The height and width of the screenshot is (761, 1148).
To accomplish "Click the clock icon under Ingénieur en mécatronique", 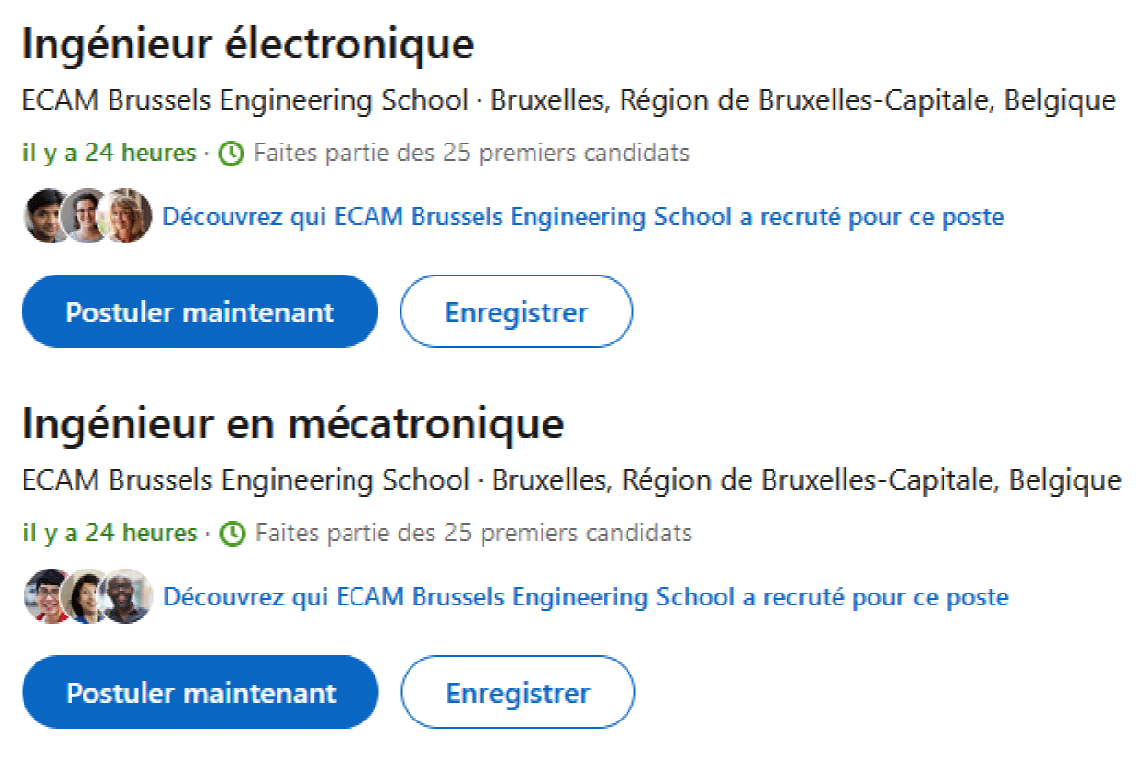I will tap(233, 533).
